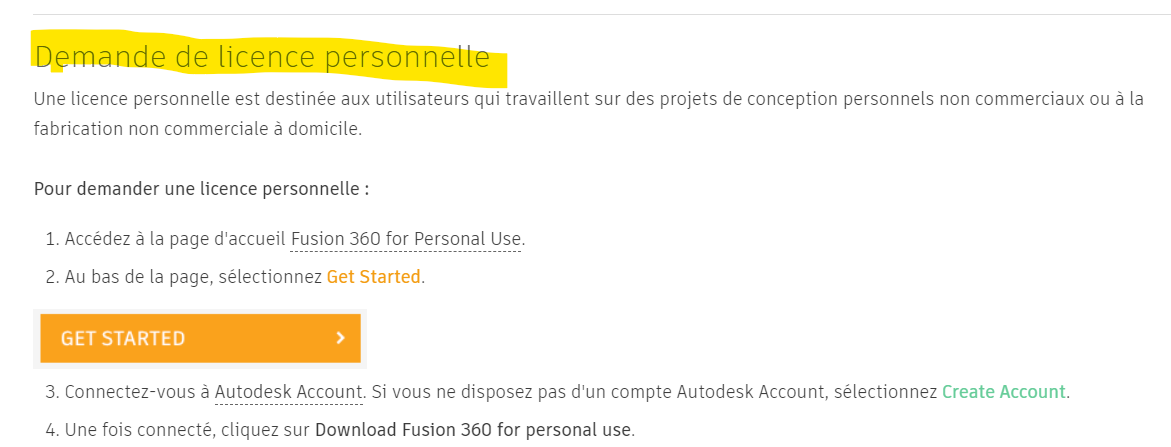Click the text 'Au bas de la page, sélectionnez'
Screen dimensions: 1171x447
tap(193, 277)
